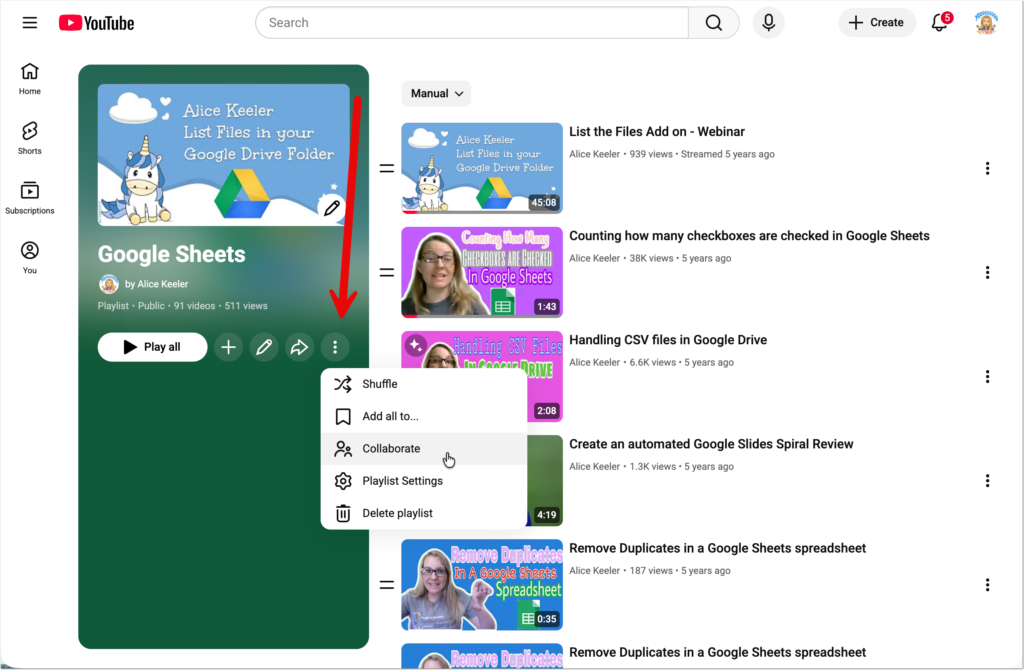Go to Subscriptions in sidebar

[30, 197]
